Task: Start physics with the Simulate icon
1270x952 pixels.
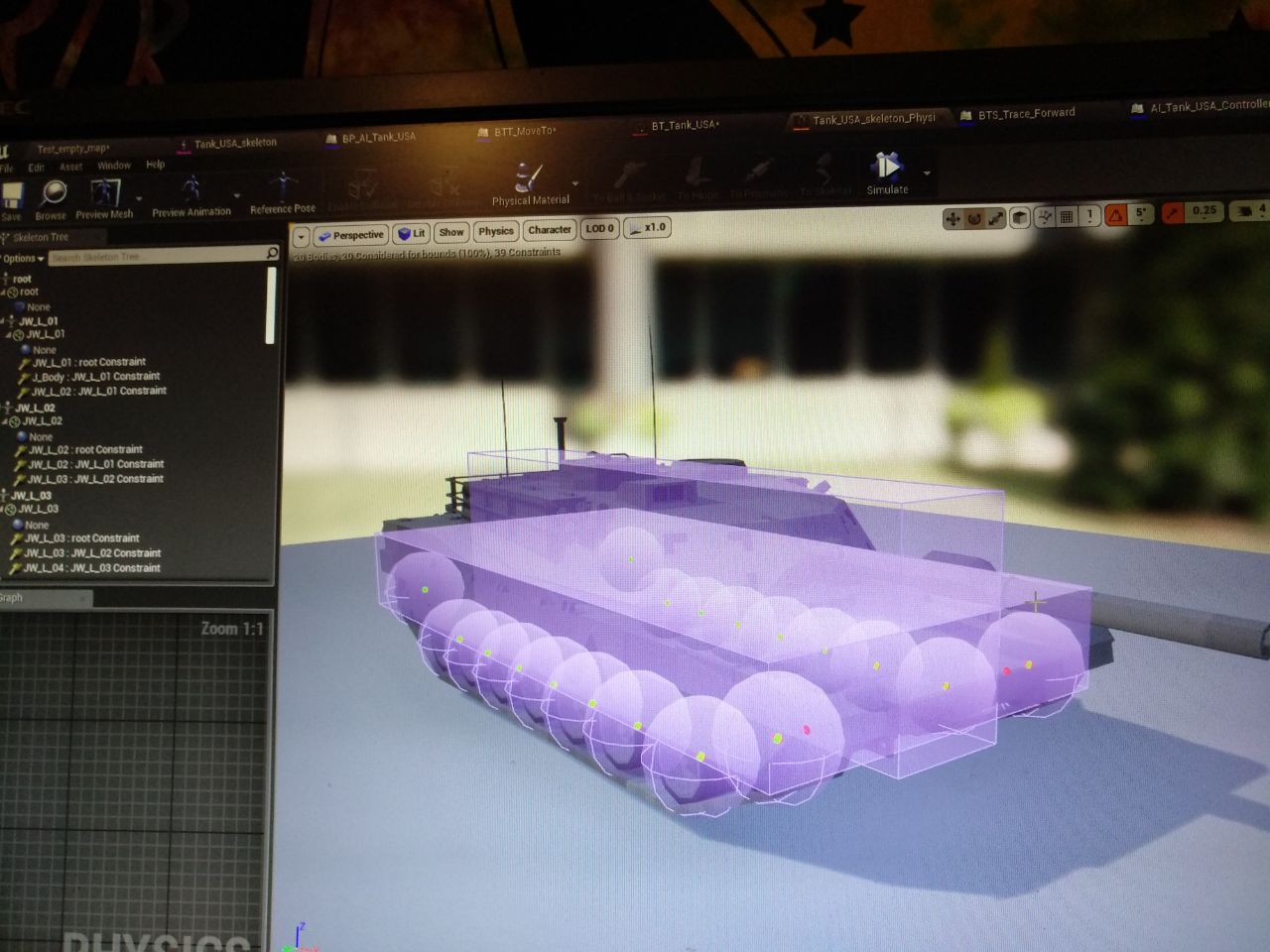Action: pyautogui.click(x=886, y=166)
